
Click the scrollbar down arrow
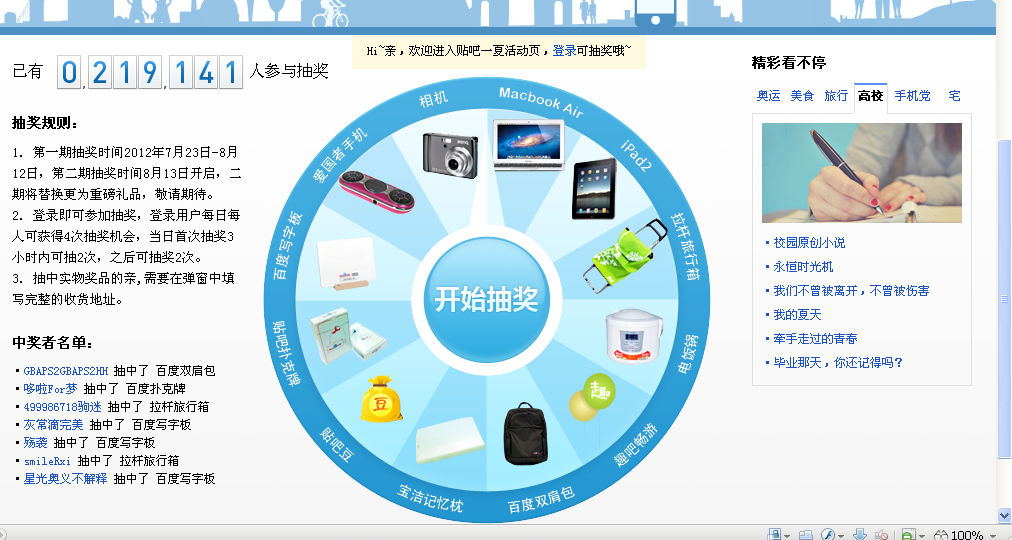point(1004,515)
